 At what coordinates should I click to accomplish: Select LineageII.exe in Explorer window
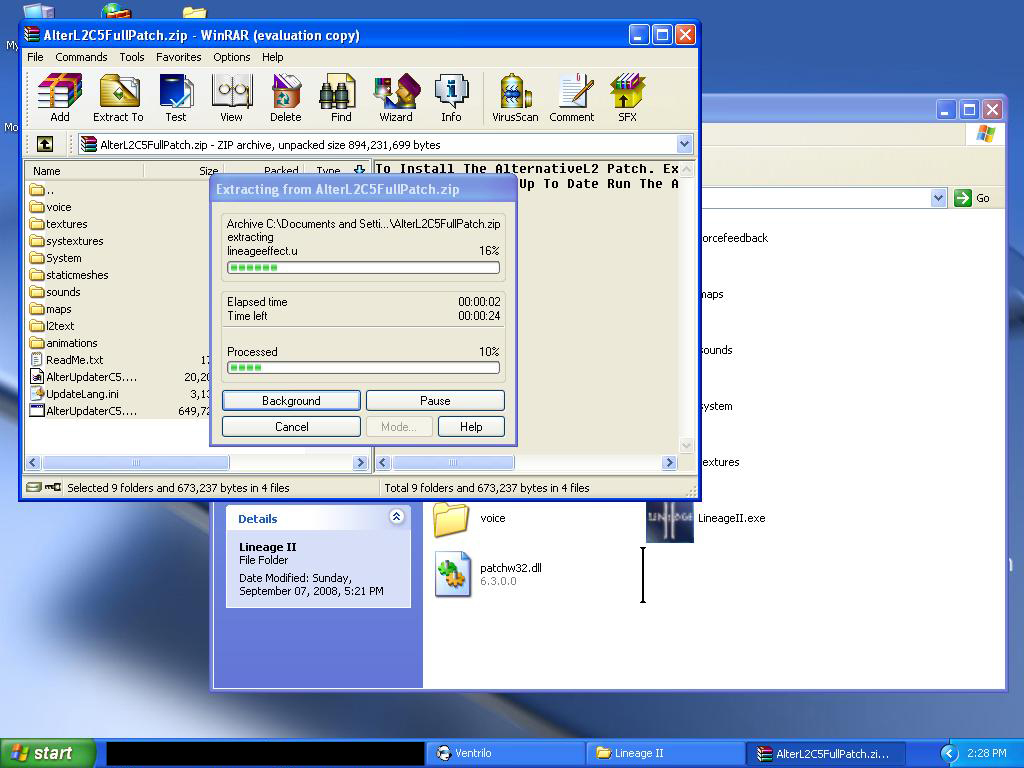[705, 520]
